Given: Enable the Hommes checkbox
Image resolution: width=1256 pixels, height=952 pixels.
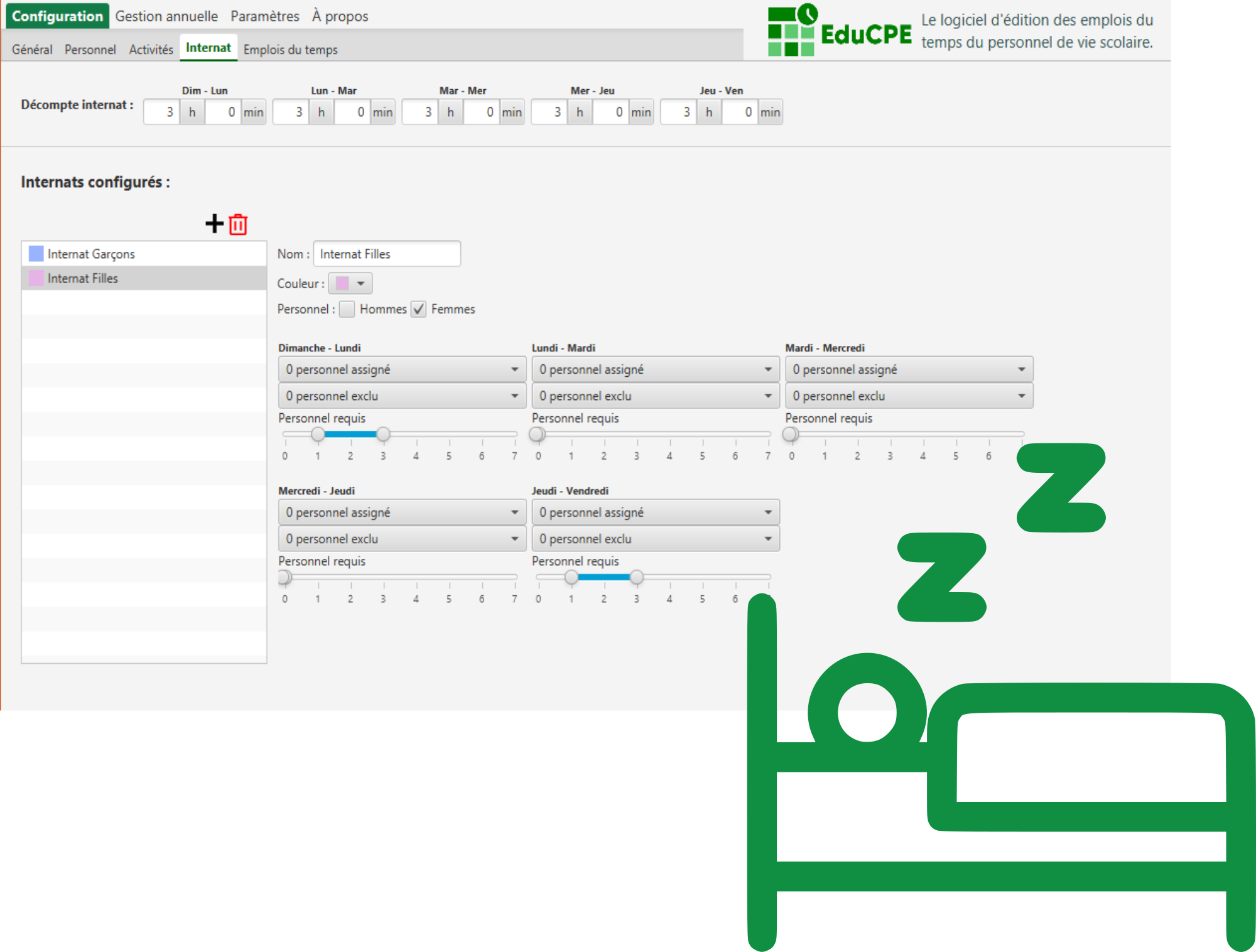Looking at the screenshot, I should 347,309.
